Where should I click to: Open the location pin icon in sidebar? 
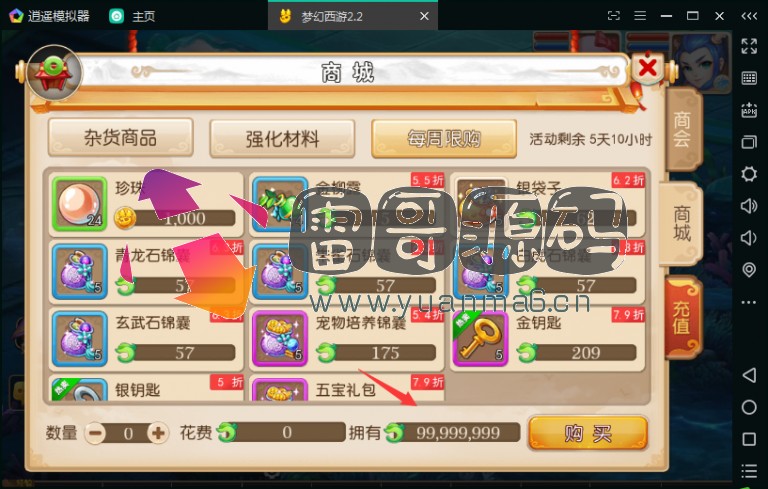(x=749, y=270)
